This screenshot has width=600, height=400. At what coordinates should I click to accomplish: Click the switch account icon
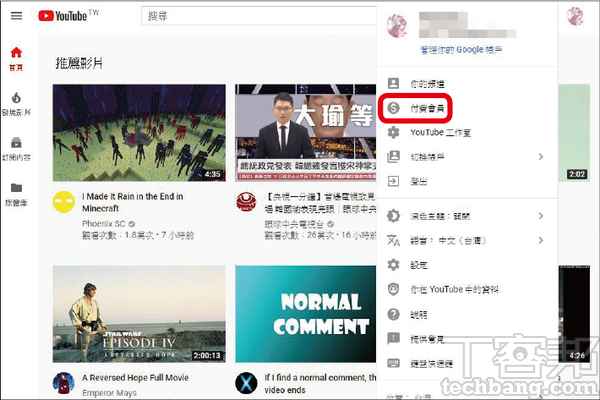pos(393,157)
